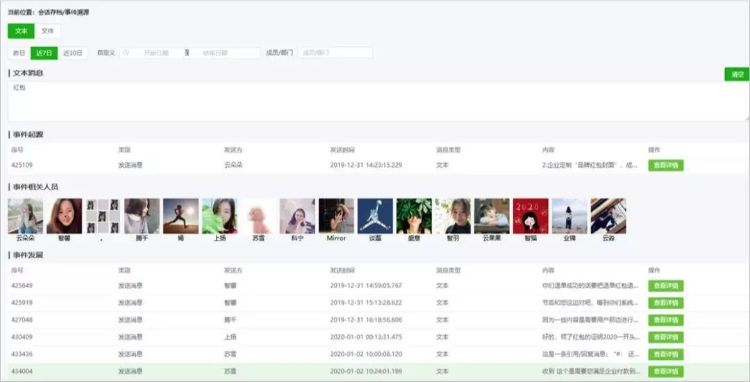Image resolution: width=750 pixels, height=382 pixels.
Task: Click the pink poodle avatar
Action: coord(258,216)
